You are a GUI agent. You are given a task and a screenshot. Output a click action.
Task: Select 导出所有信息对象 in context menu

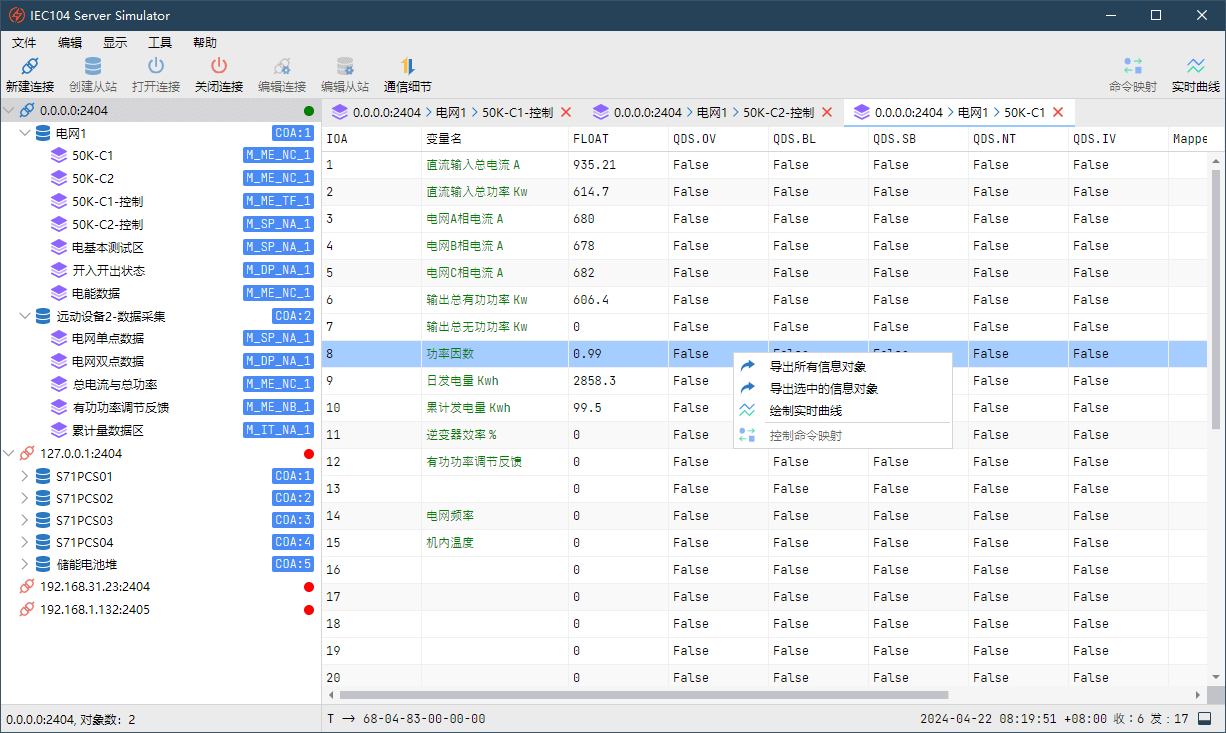point(817,367)
